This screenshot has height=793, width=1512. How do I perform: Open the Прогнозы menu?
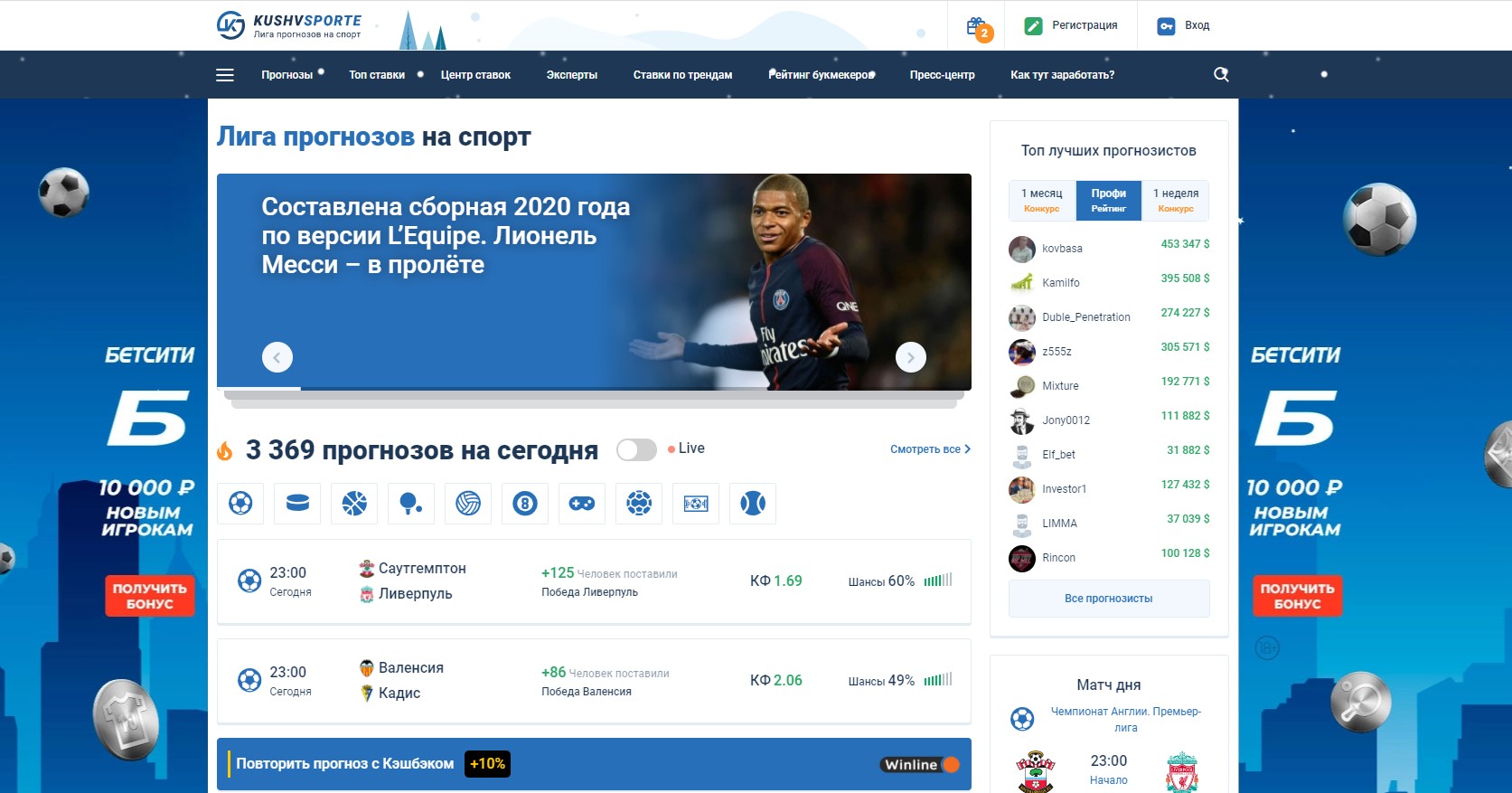287,75
